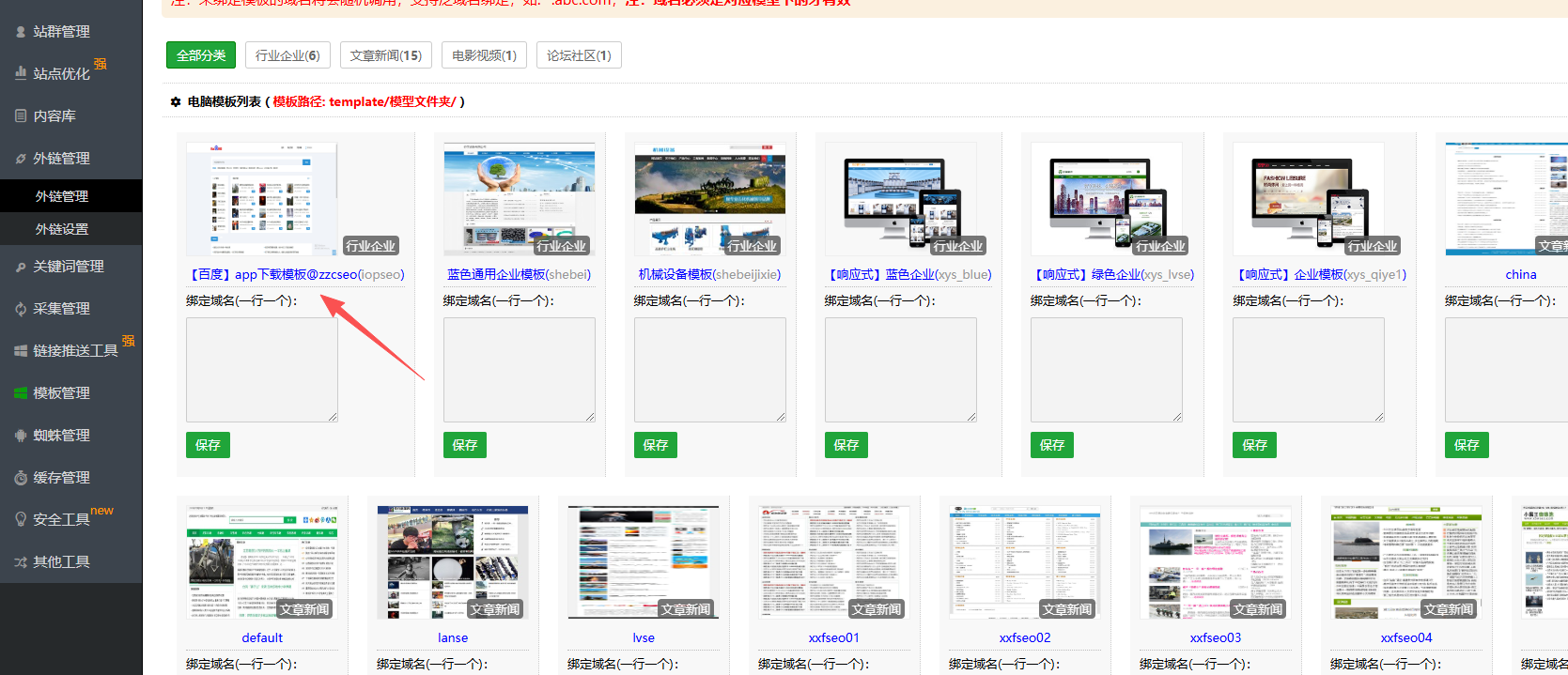Click the 站群管理 sidebar icon

click(21, 32)
